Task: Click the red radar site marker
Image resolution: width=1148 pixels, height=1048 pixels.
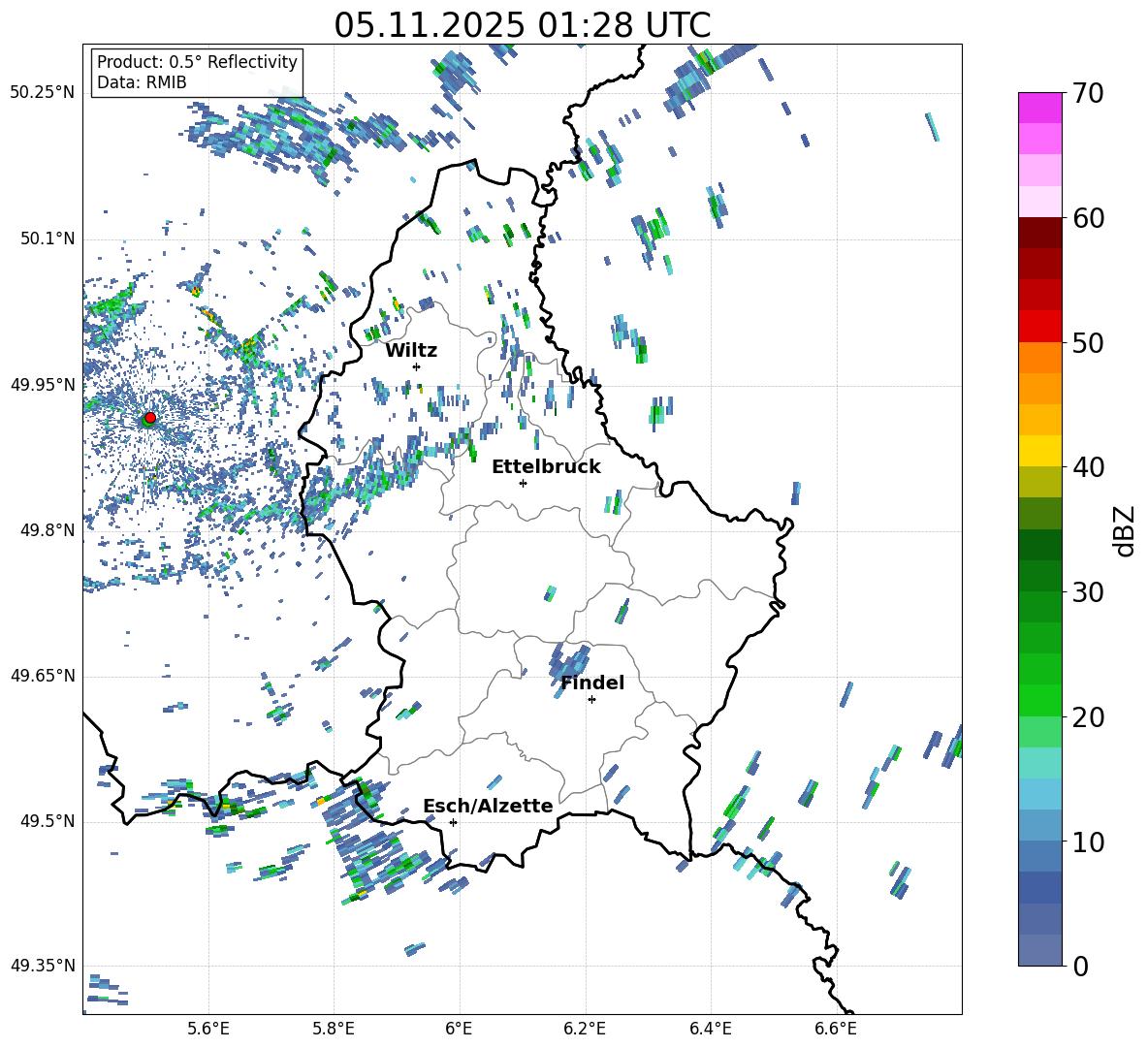Action: tap(149, 418)
